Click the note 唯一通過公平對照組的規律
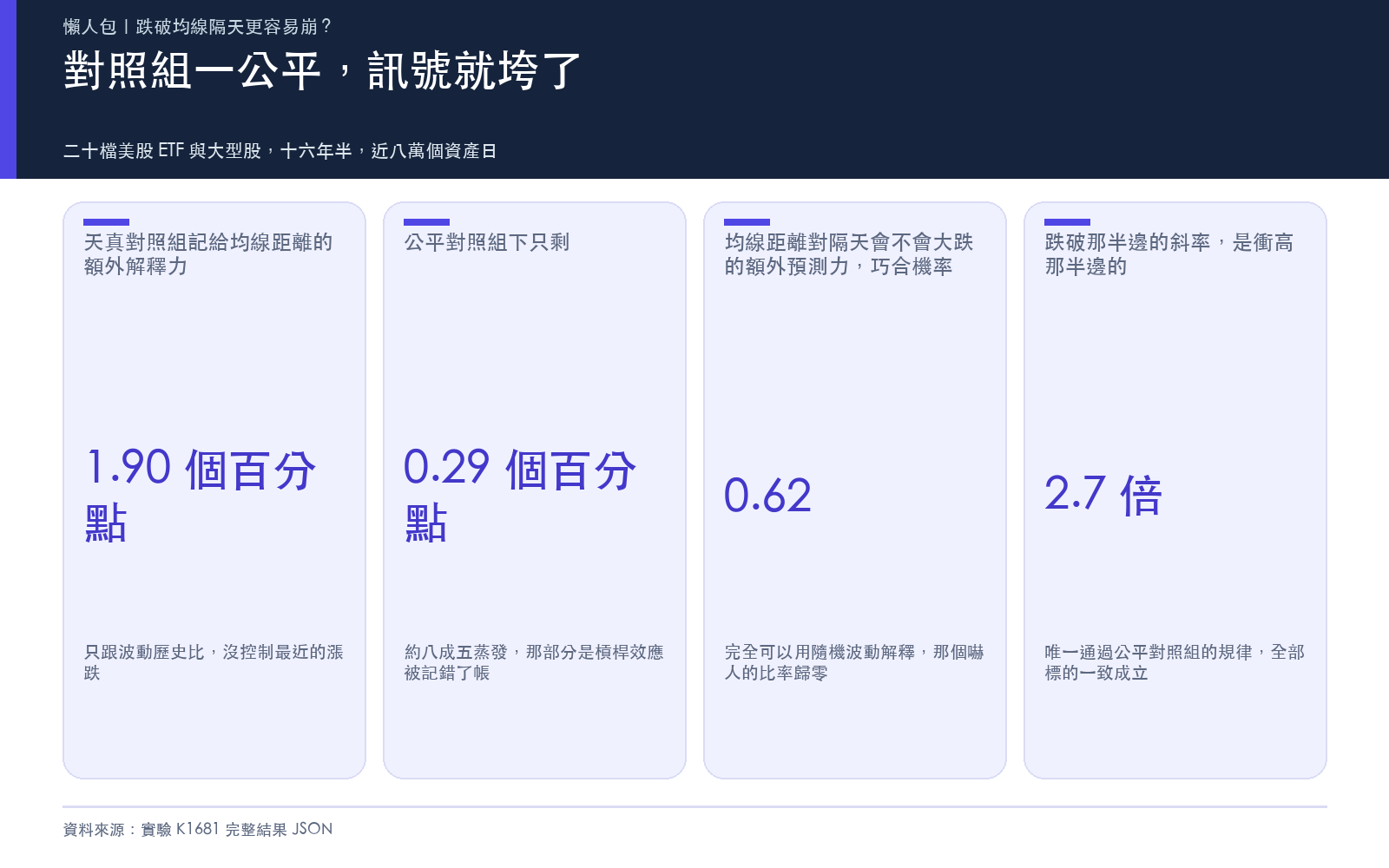Screen dimensions: 1389x868 tap(1149, 652)
